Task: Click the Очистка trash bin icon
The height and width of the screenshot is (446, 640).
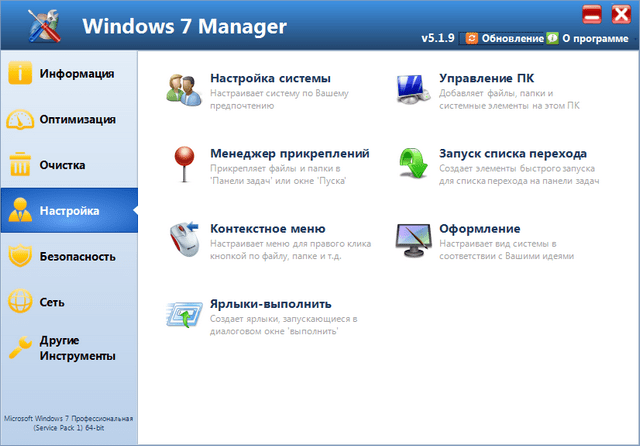Action: pyautogui.click(x=20, y=164)
